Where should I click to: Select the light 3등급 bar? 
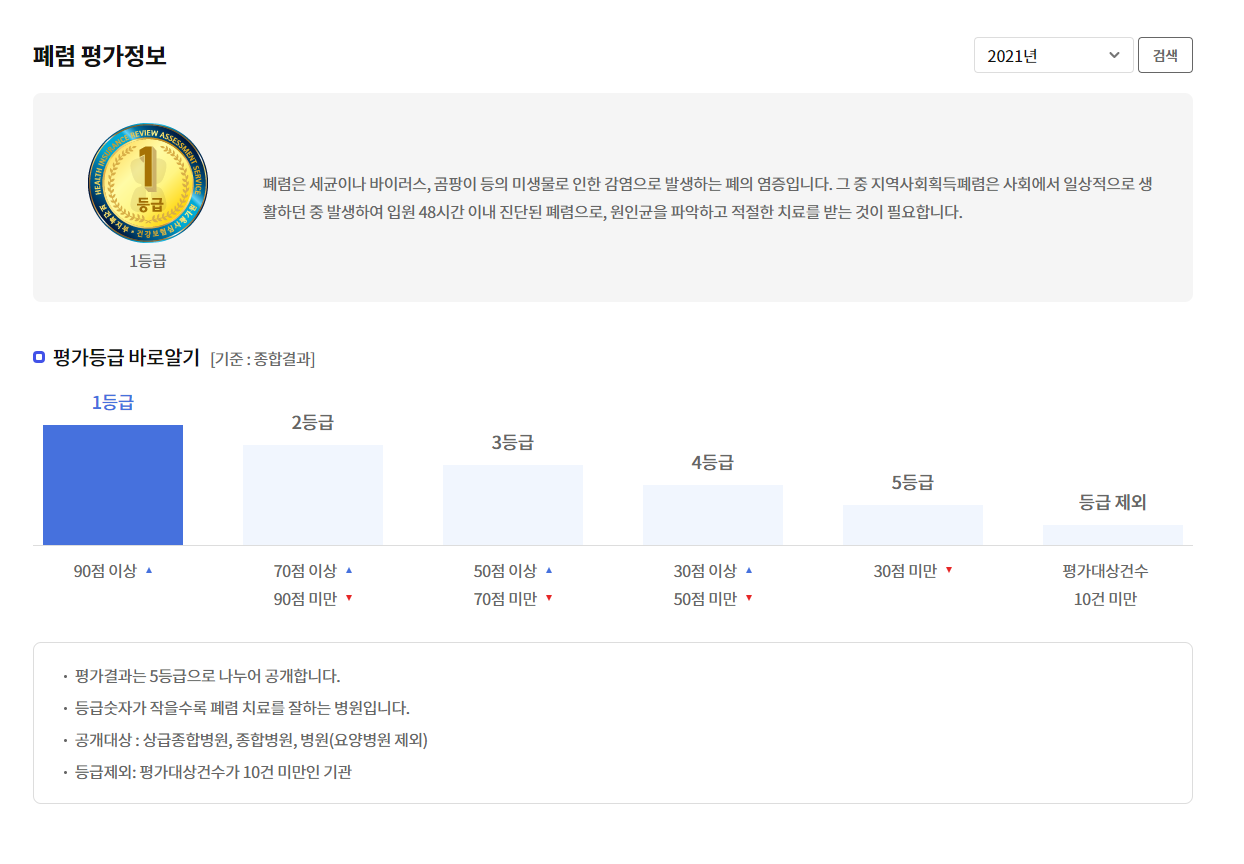click(x=513, y=505)
